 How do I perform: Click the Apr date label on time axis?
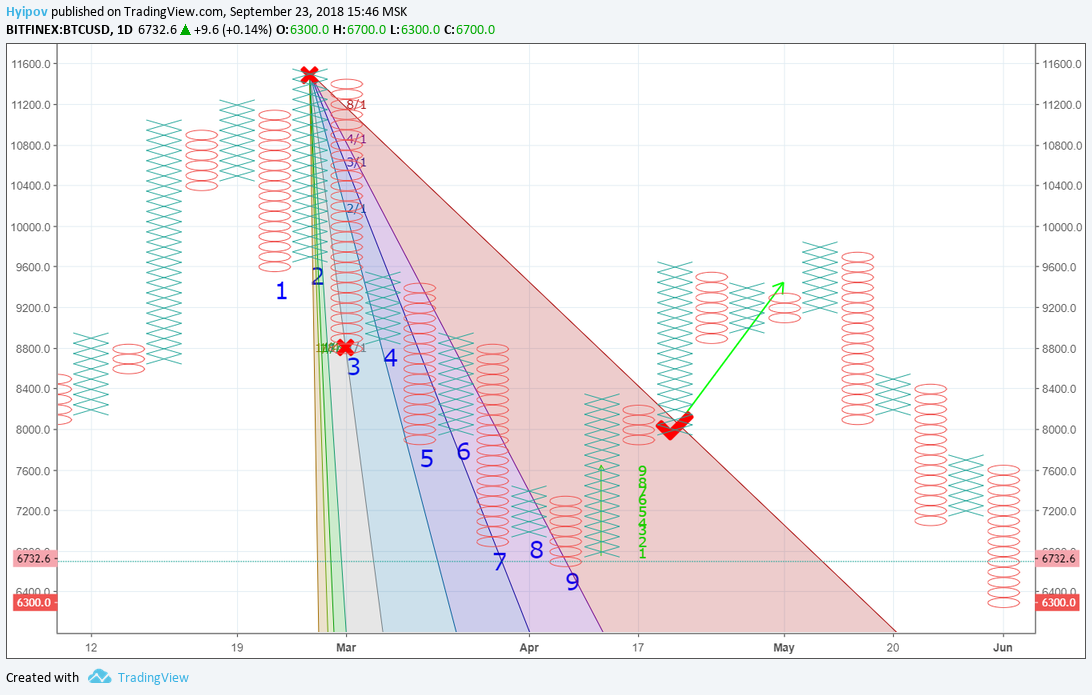[x=529, y=648]
